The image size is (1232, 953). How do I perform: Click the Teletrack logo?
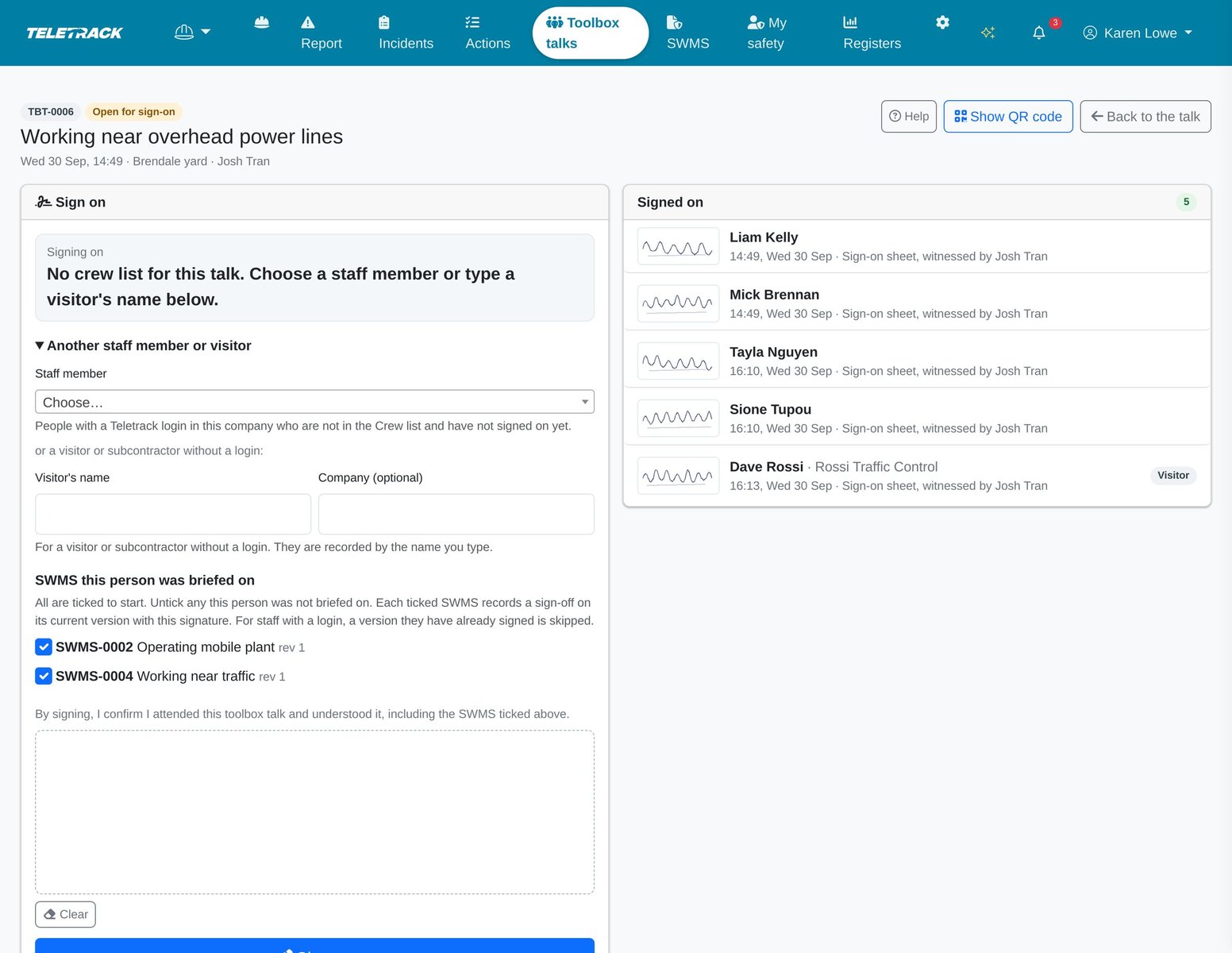(x=75, y=33)
